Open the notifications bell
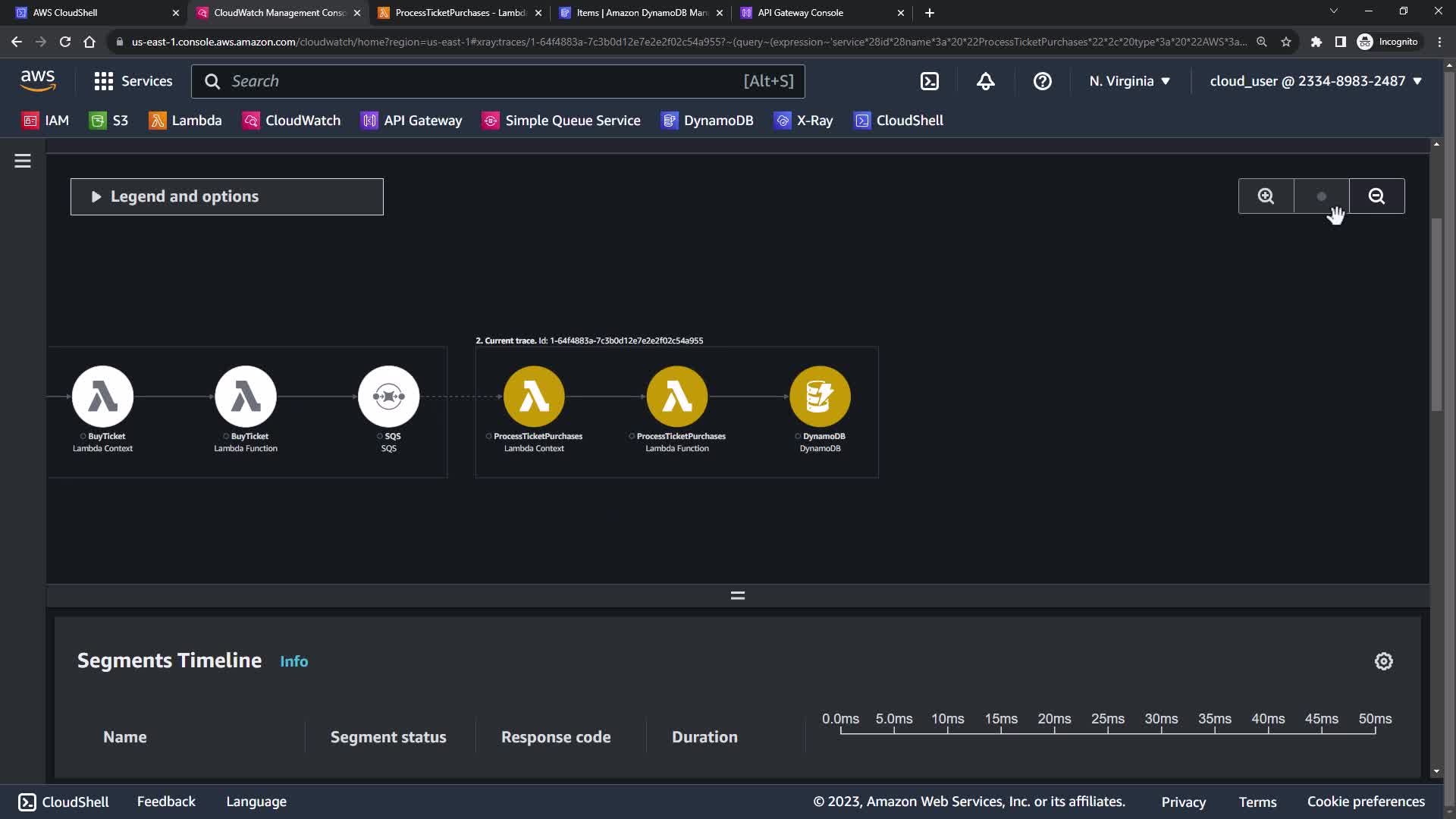The image size is (1456, 819). pos(985,81)
